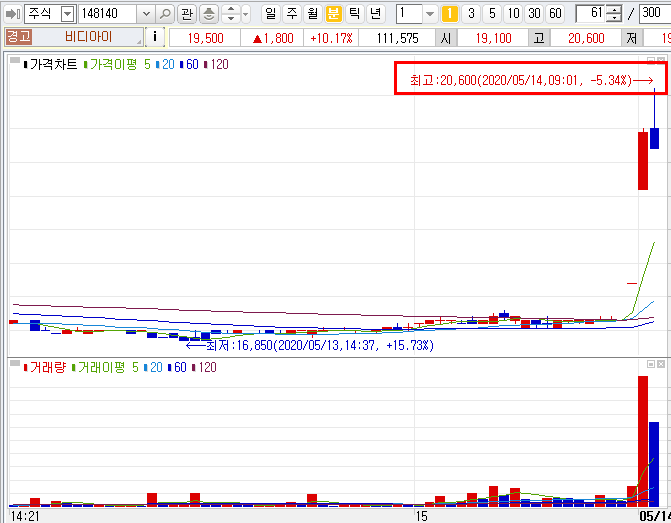Click the candle count spinner arrows
The height and width of the screenshot is (523, 671).
coord(614,14)
